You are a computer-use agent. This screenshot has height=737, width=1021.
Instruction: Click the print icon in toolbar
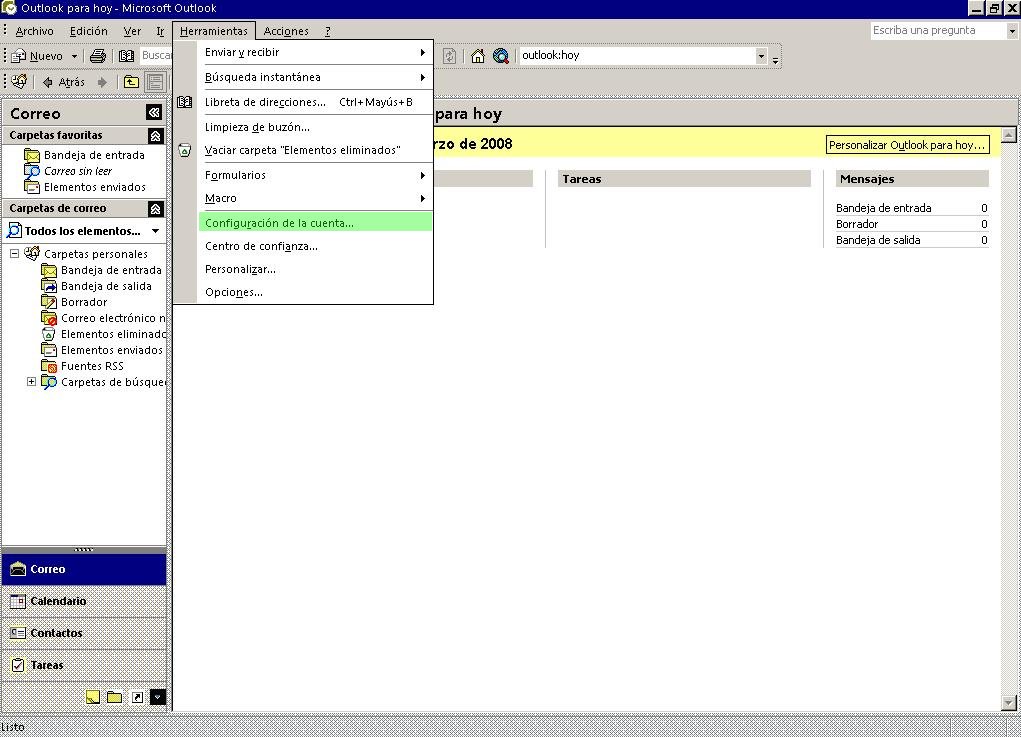tap(98, 56)
